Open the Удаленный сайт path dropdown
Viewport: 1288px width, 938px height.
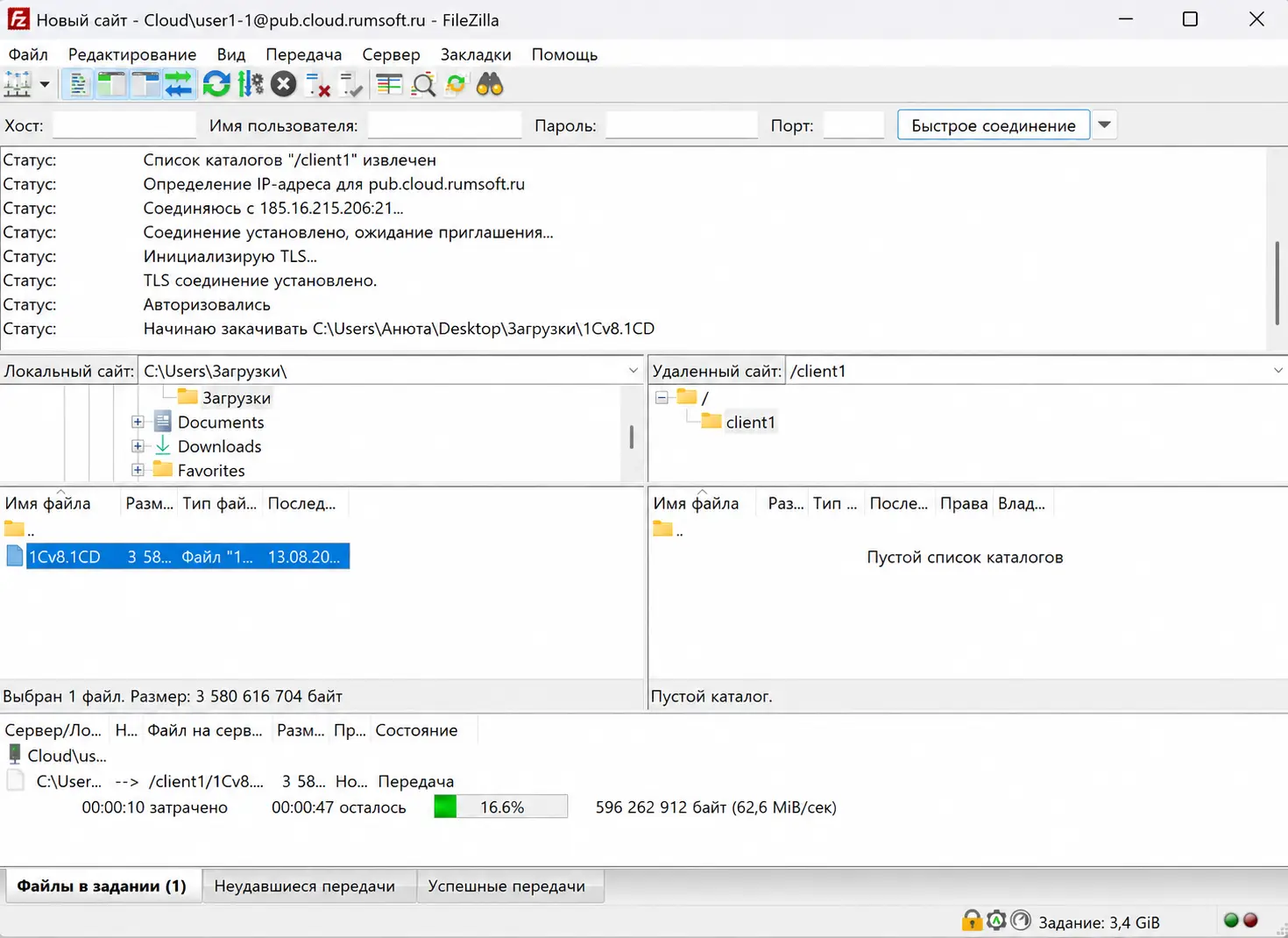click(x=1277, y=371)
